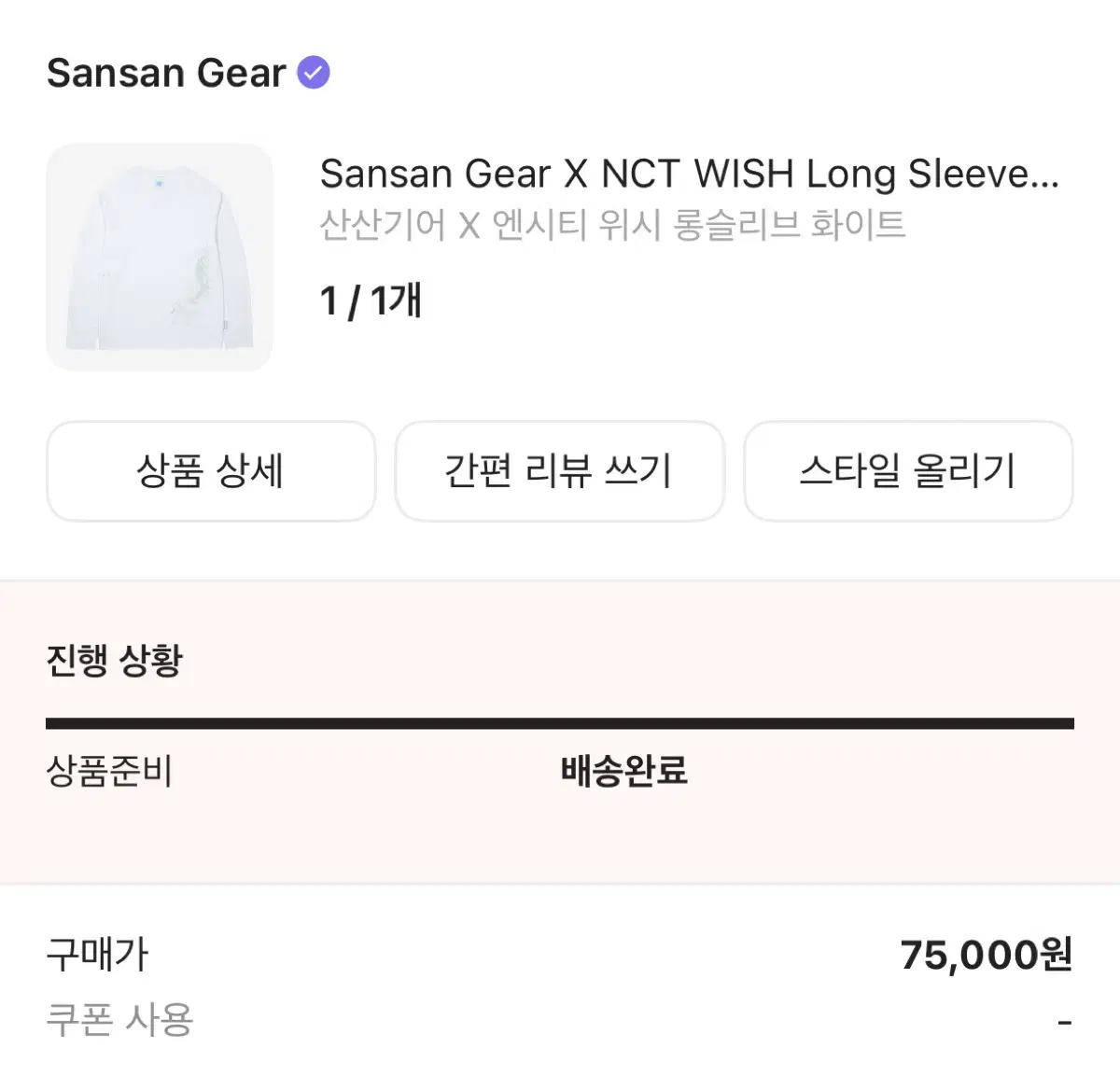
Task: Click the Korean product name 산산기어 X 엔시티 위시
Action: (x=612, y=225)
